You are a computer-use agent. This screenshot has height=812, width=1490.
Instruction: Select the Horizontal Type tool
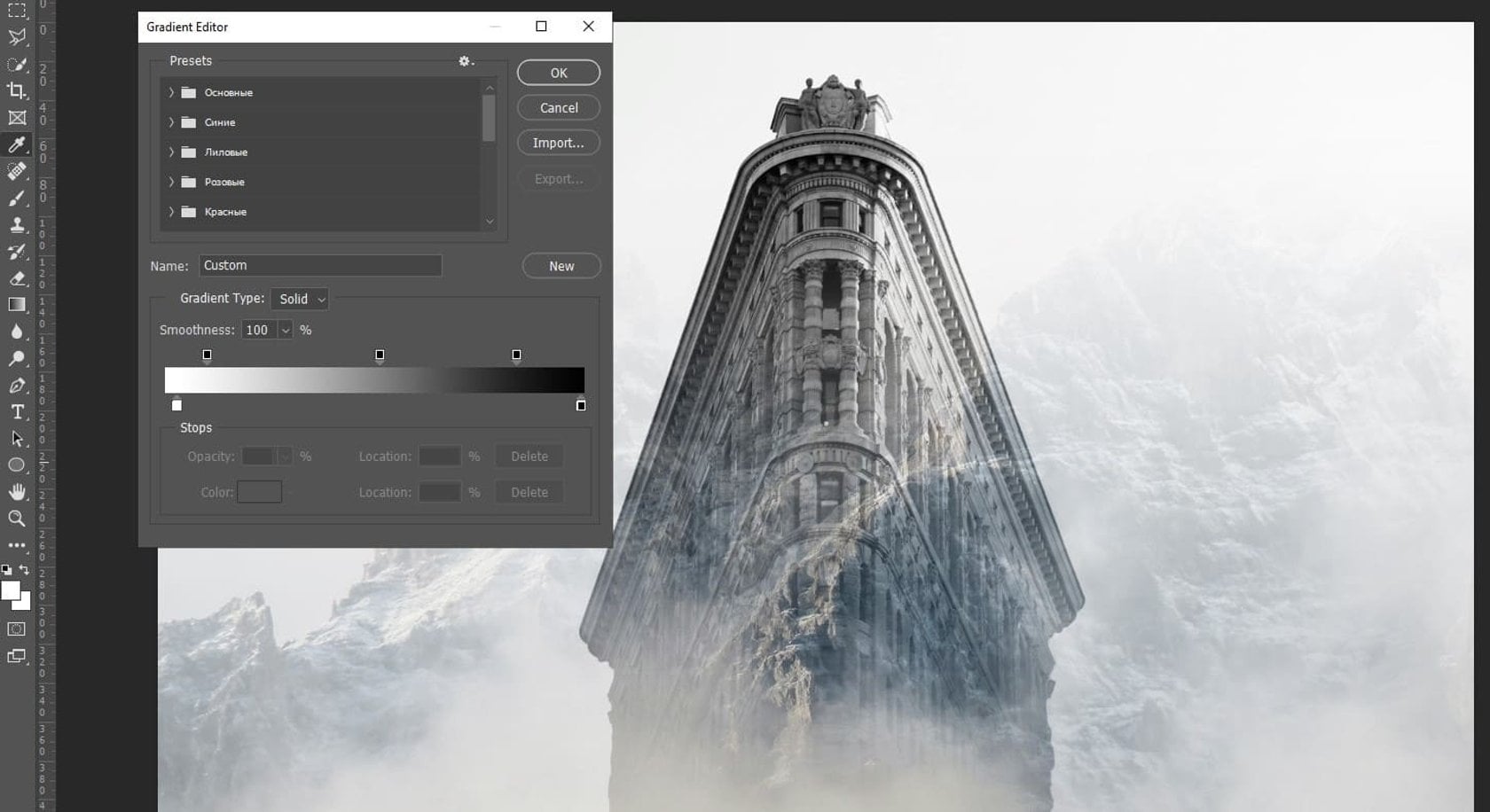(16, 412)
